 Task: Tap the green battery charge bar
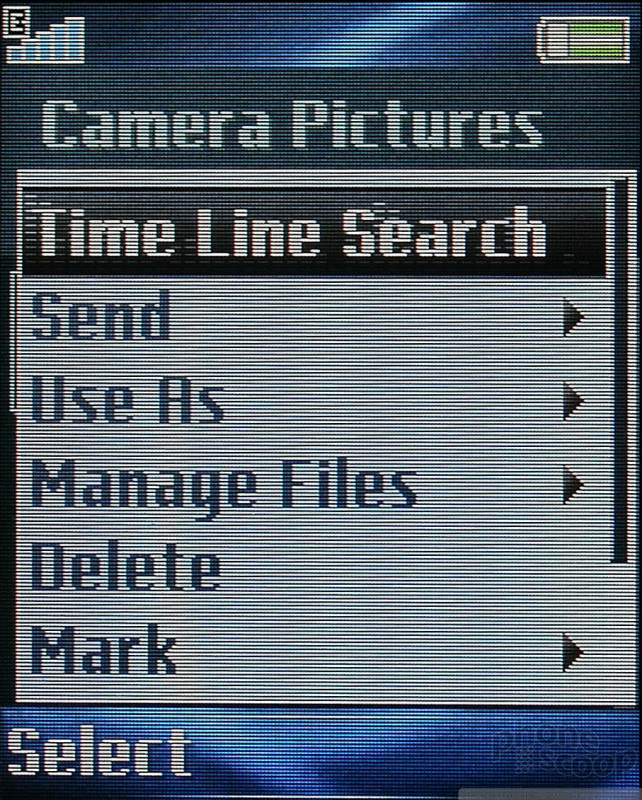click(596, 40)
